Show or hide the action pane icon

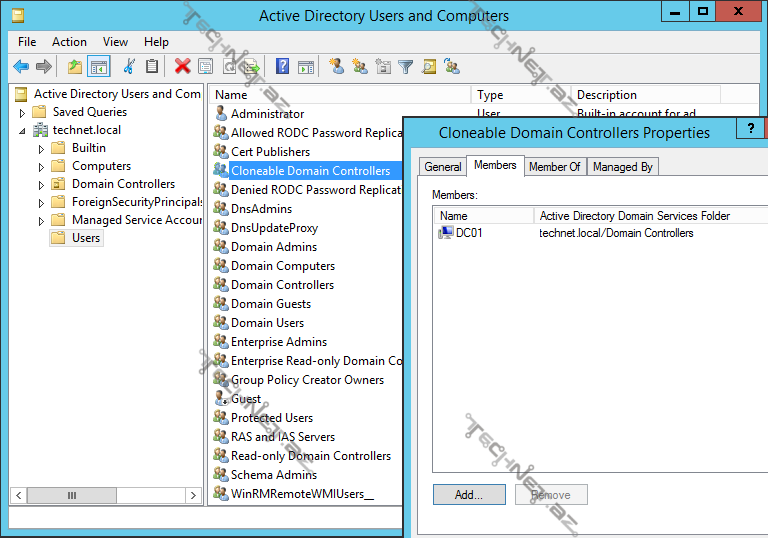306,66
